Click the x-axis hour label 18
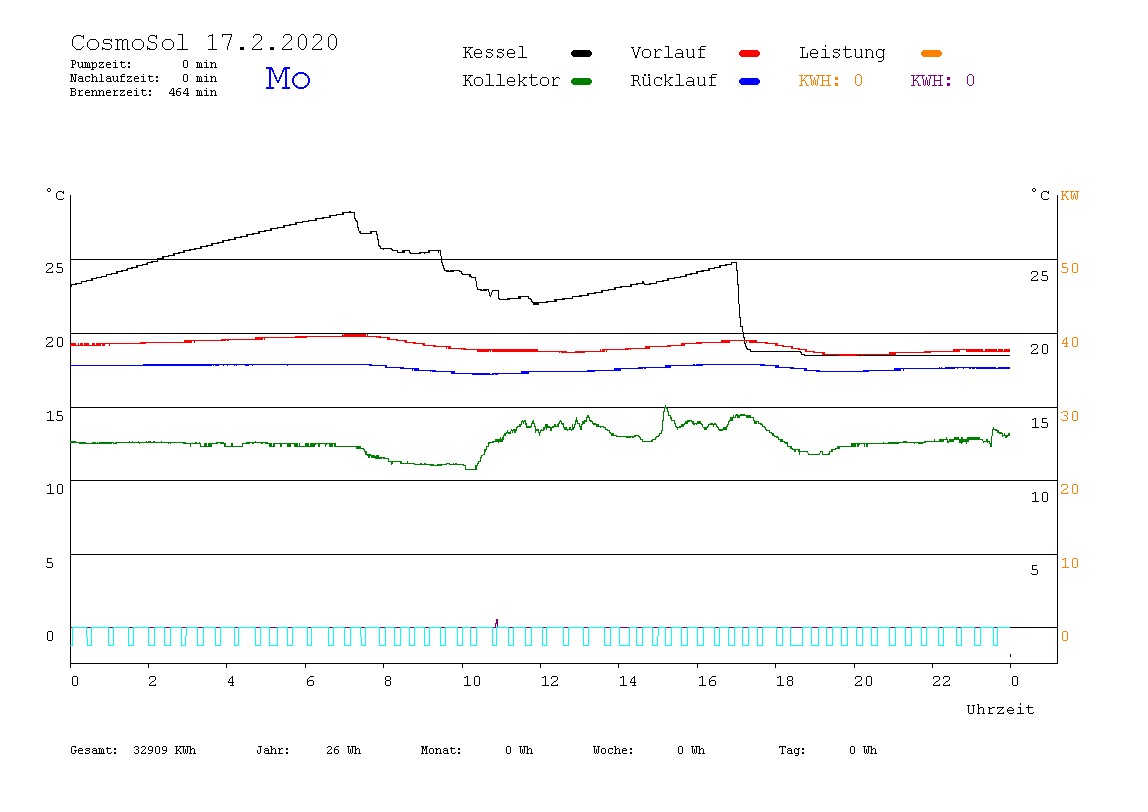 coord(785,681)
